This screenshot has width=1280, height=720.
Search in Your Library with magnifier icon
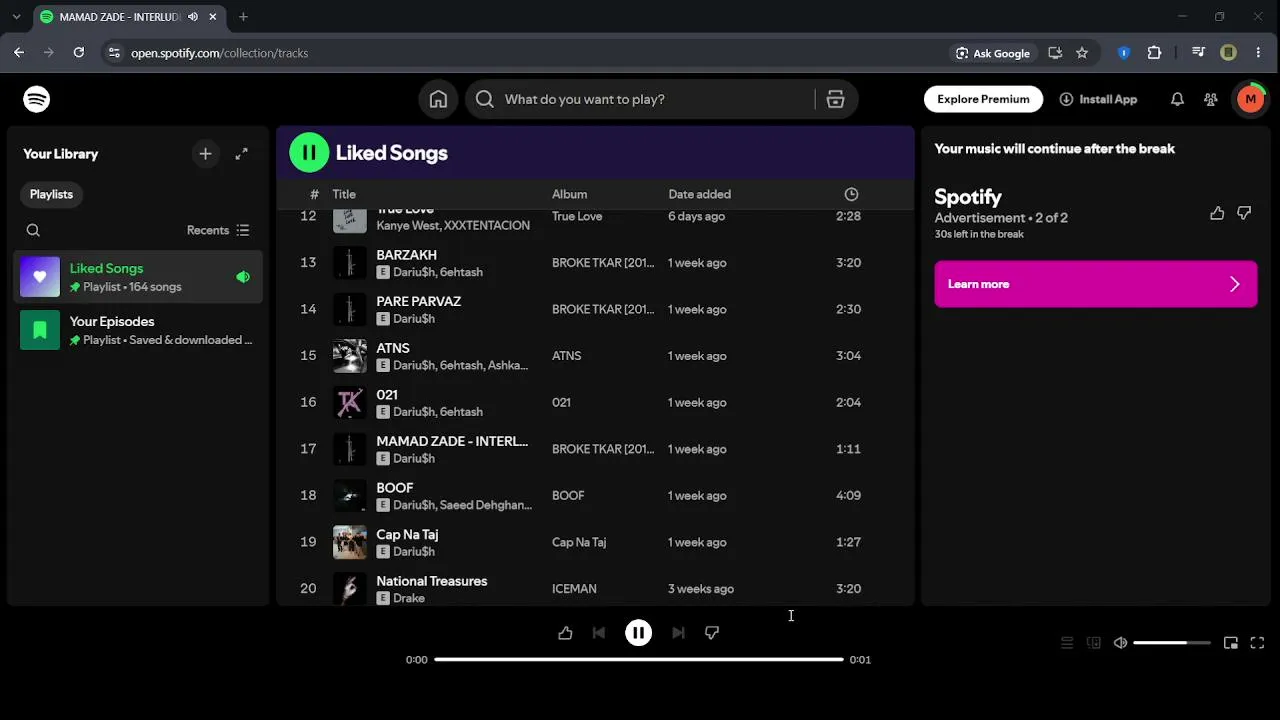click(33, 230)
